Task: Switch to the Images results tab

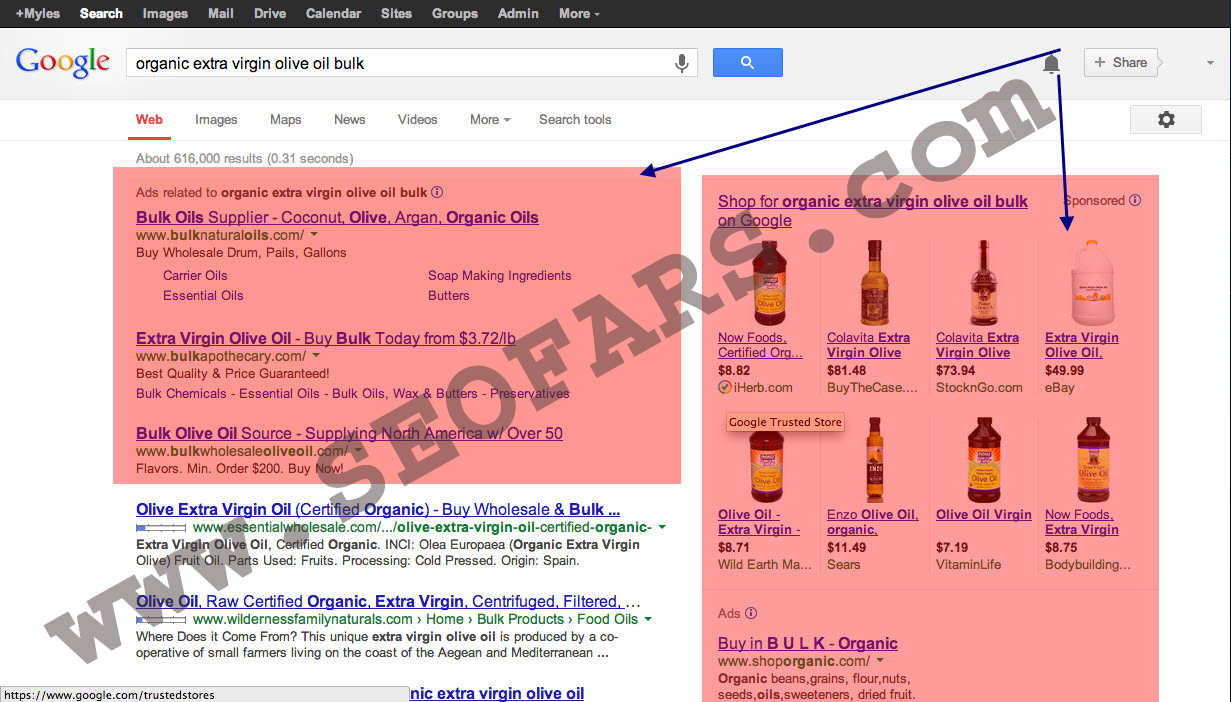Action: point(216,119)
